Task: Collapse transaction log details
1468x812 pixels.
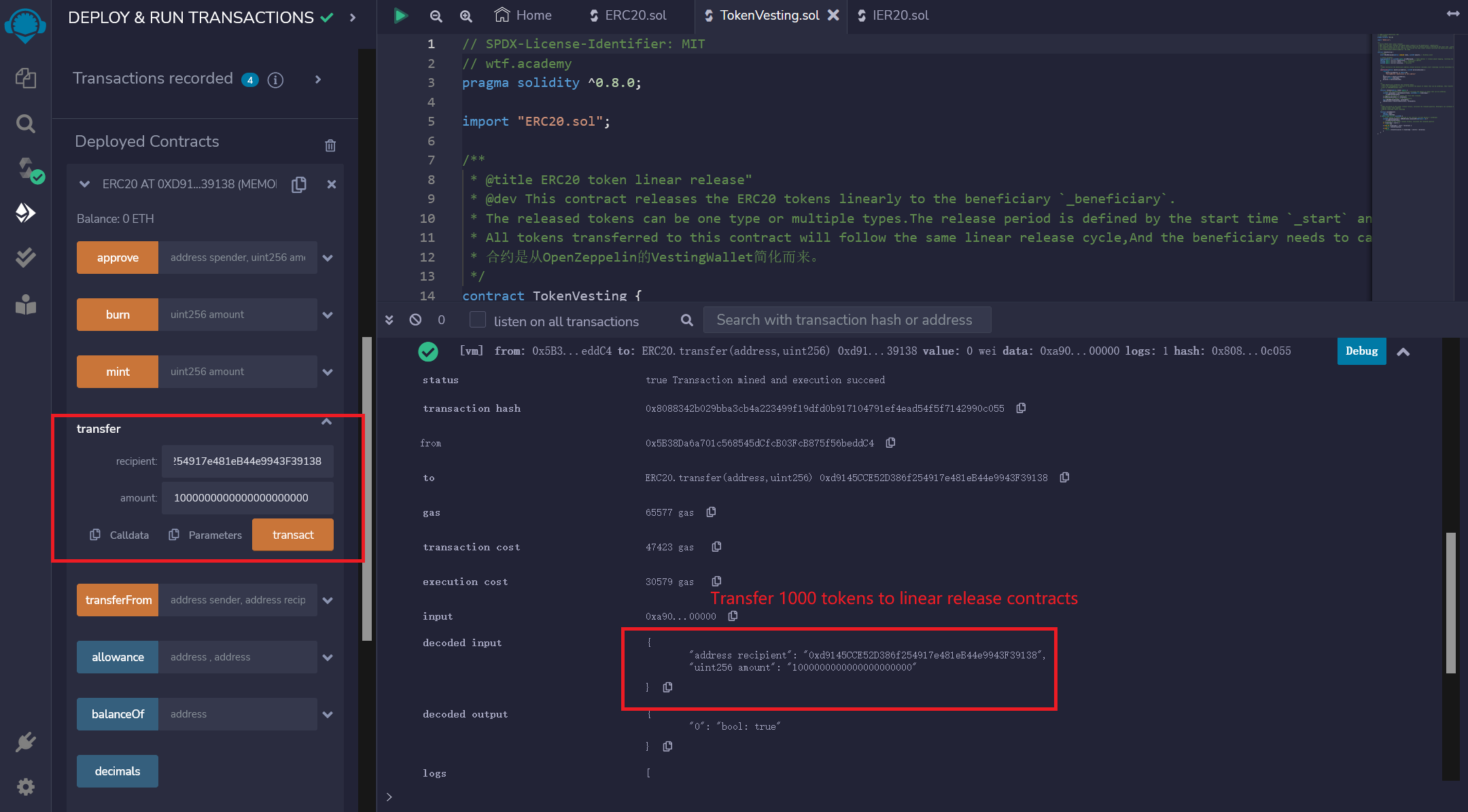Action: 1403,352
